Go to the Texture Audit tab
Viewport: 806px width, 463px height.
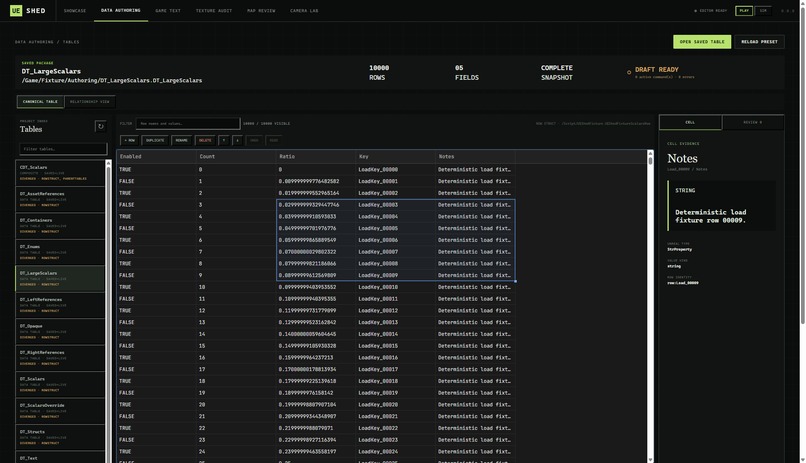coord(214,11)
